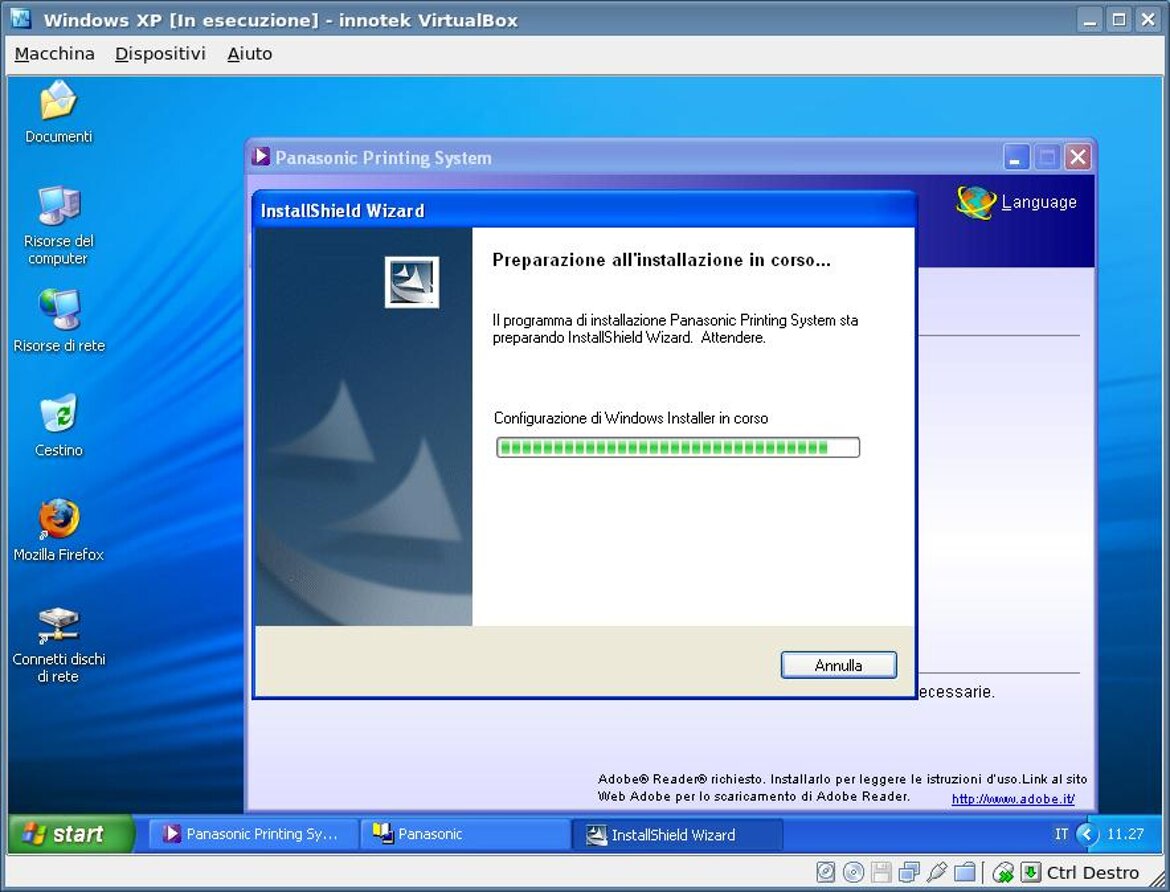This screenshot has height=892, width=1170.
Task: Open the Language selector in Panasonic window
Action: [x=1017, y=202]
